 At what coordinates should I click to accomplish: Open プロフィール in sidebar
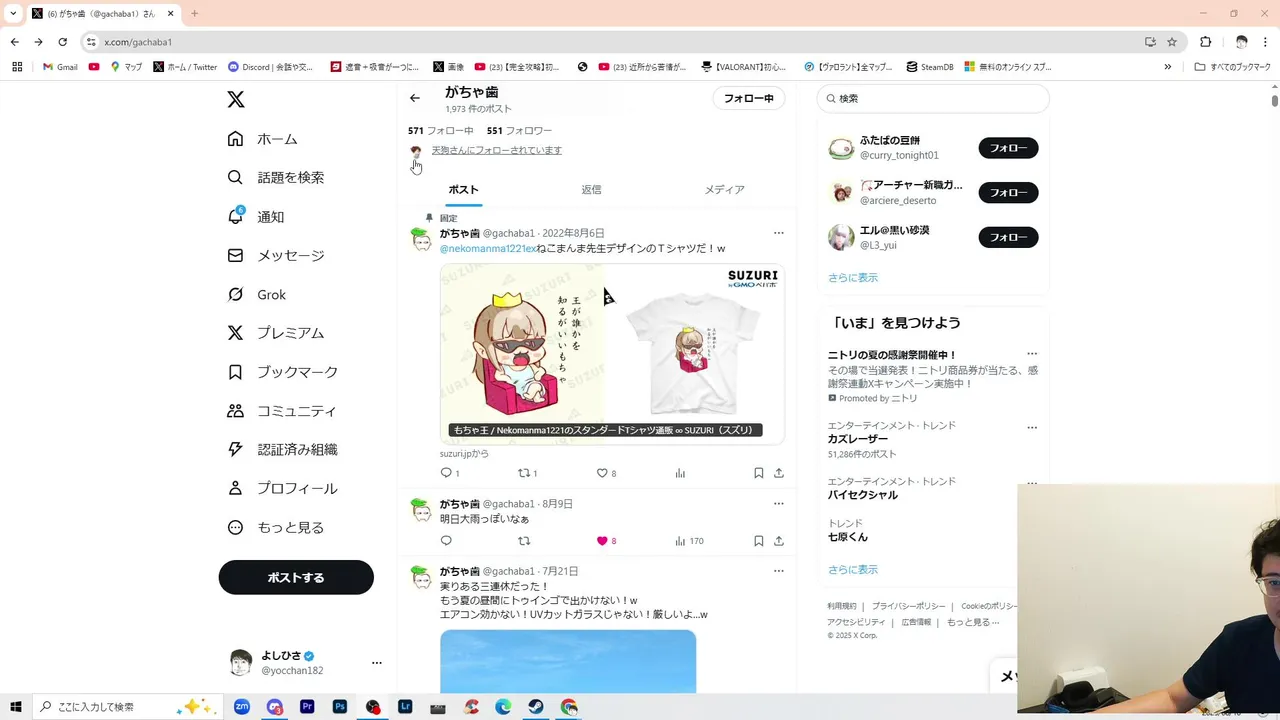click(x=282, y=488)
